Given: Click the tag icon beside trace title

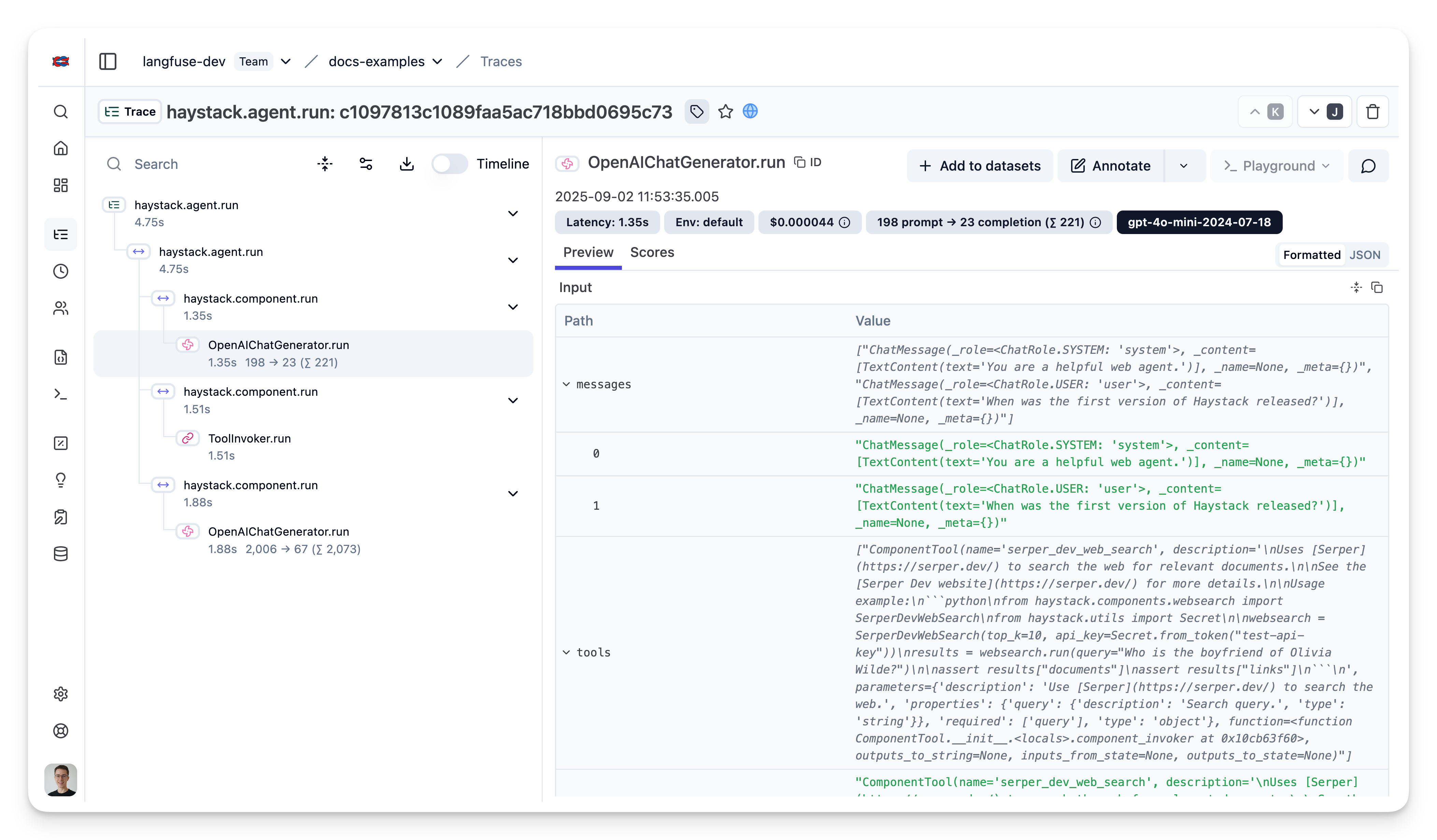Looking at the screenshot, I should (x=696, y=112).
